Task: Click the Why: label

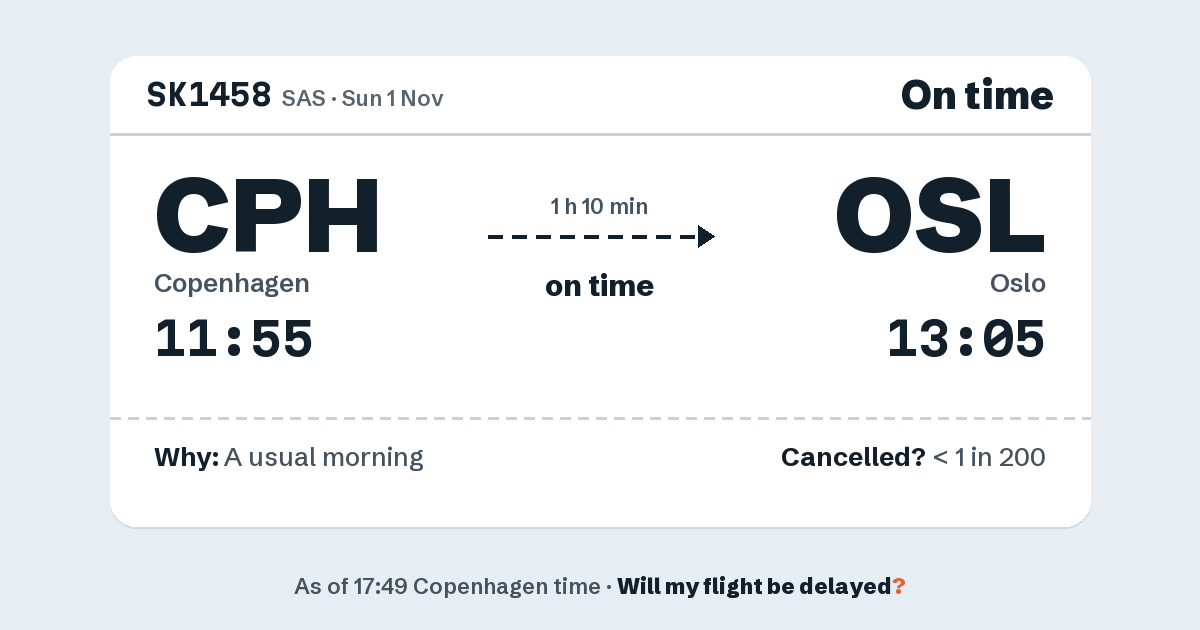Action: coord(186,458)
